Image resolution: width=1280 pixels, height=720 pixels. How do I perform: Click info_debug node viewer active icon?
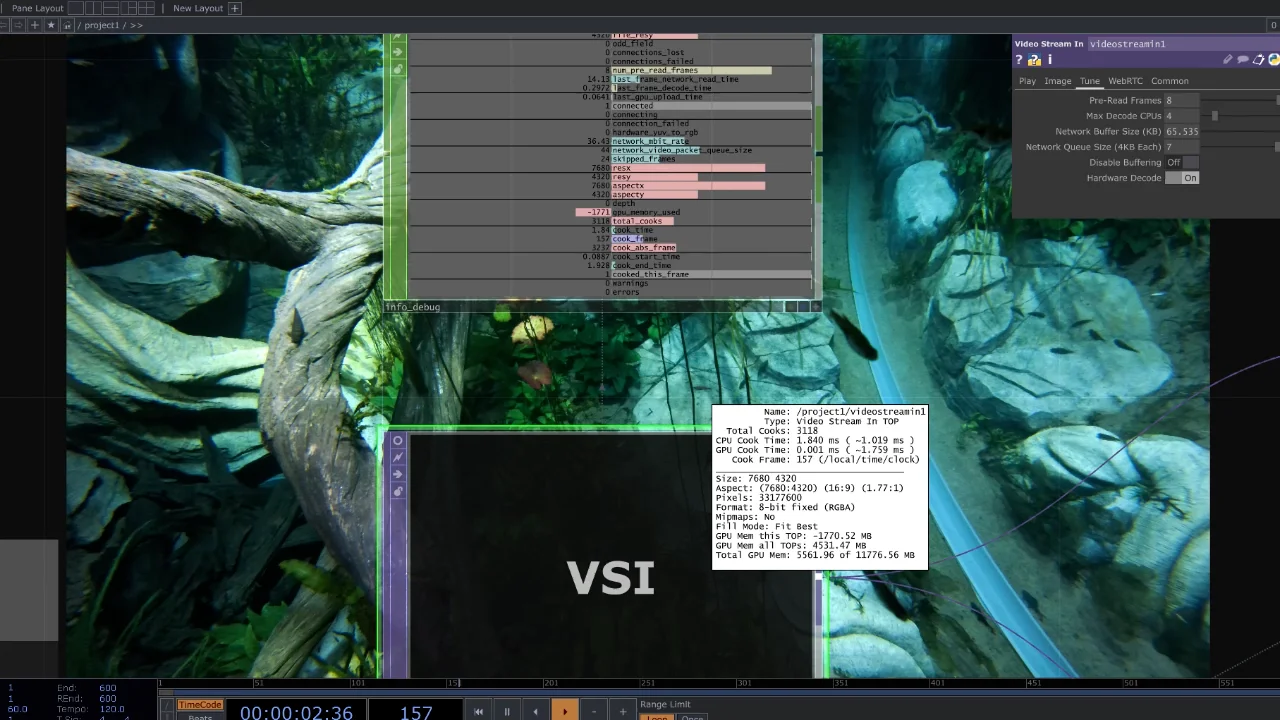817,307
